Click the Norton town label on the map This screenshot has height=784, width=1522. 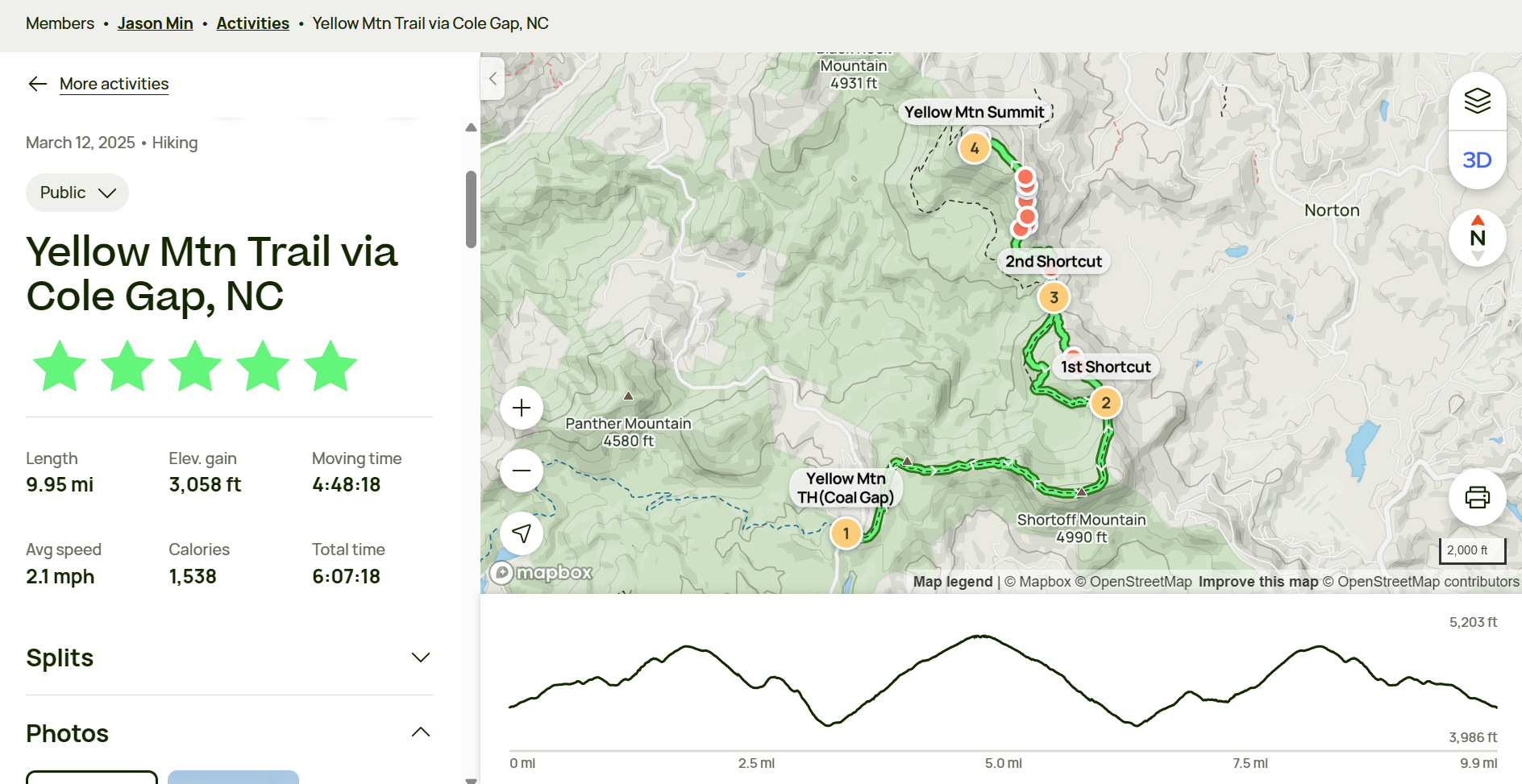point(1332,210)
